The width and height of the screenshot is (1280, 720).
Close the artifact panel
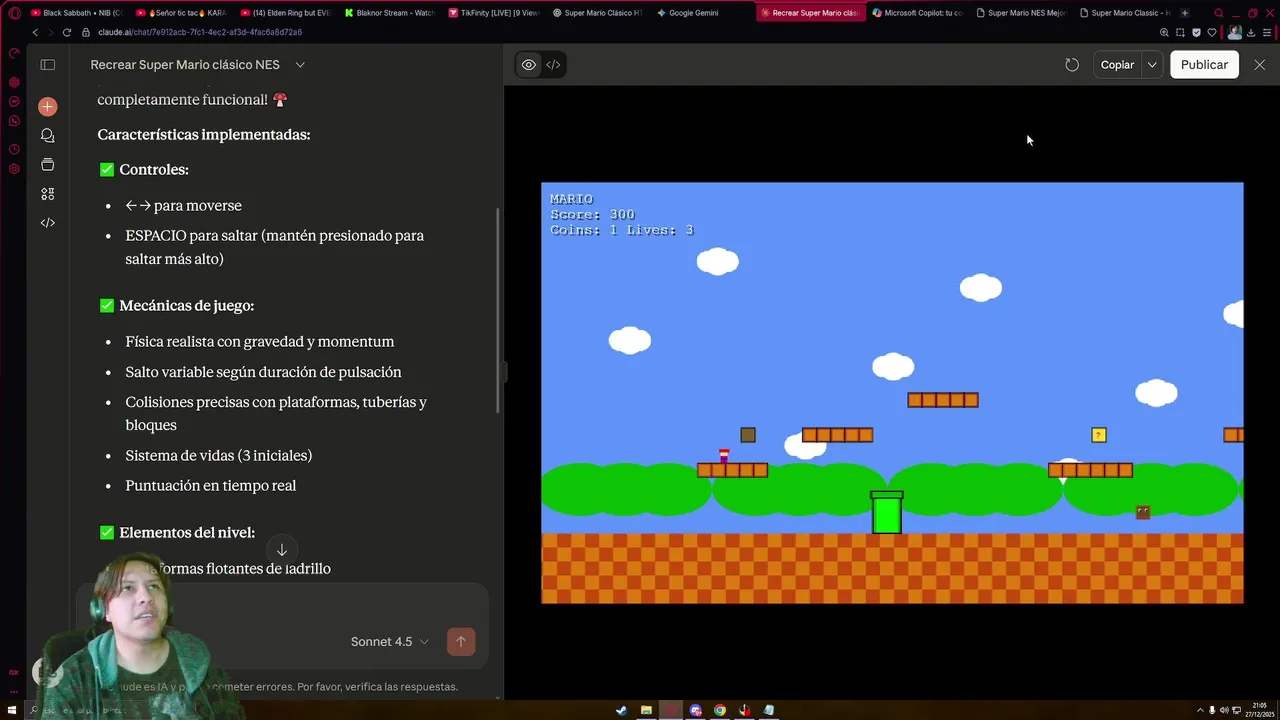coord(1259,65)
